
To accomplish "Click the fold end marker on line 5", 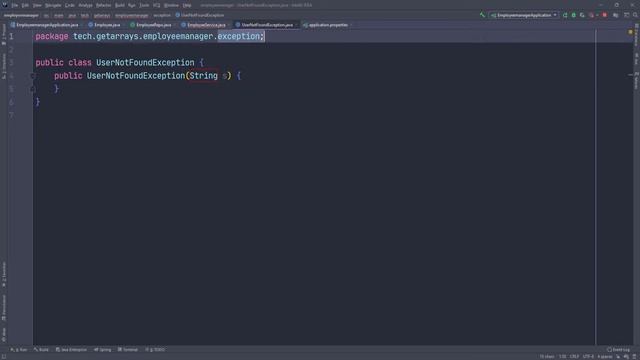I will (33, 89).
